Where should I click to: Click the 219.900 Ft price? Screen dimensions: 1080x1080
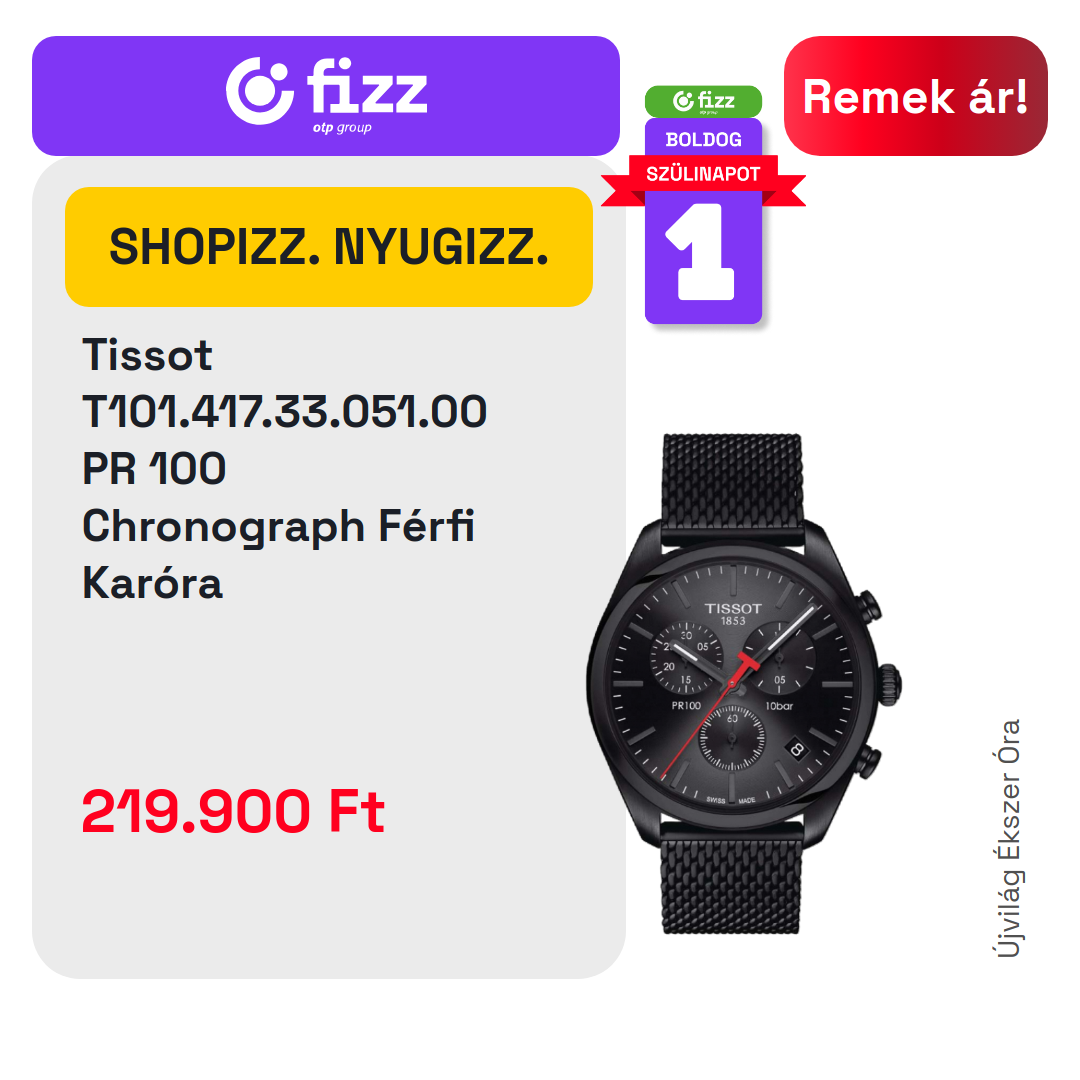point(233,811)
